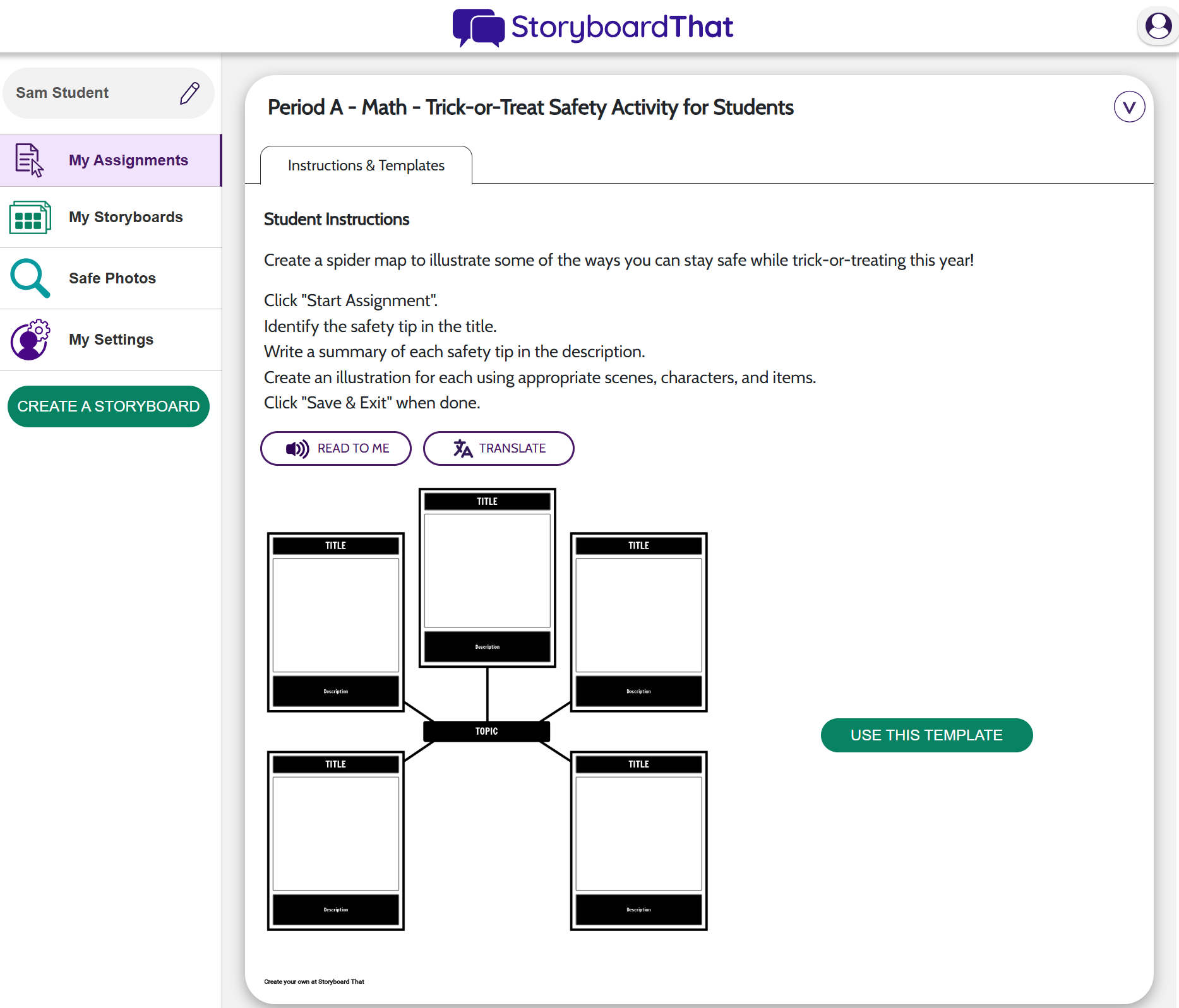Click 'Identify the safety tip in the title' line
This screenshot has height=1008, width=1179.
[380, 326]
